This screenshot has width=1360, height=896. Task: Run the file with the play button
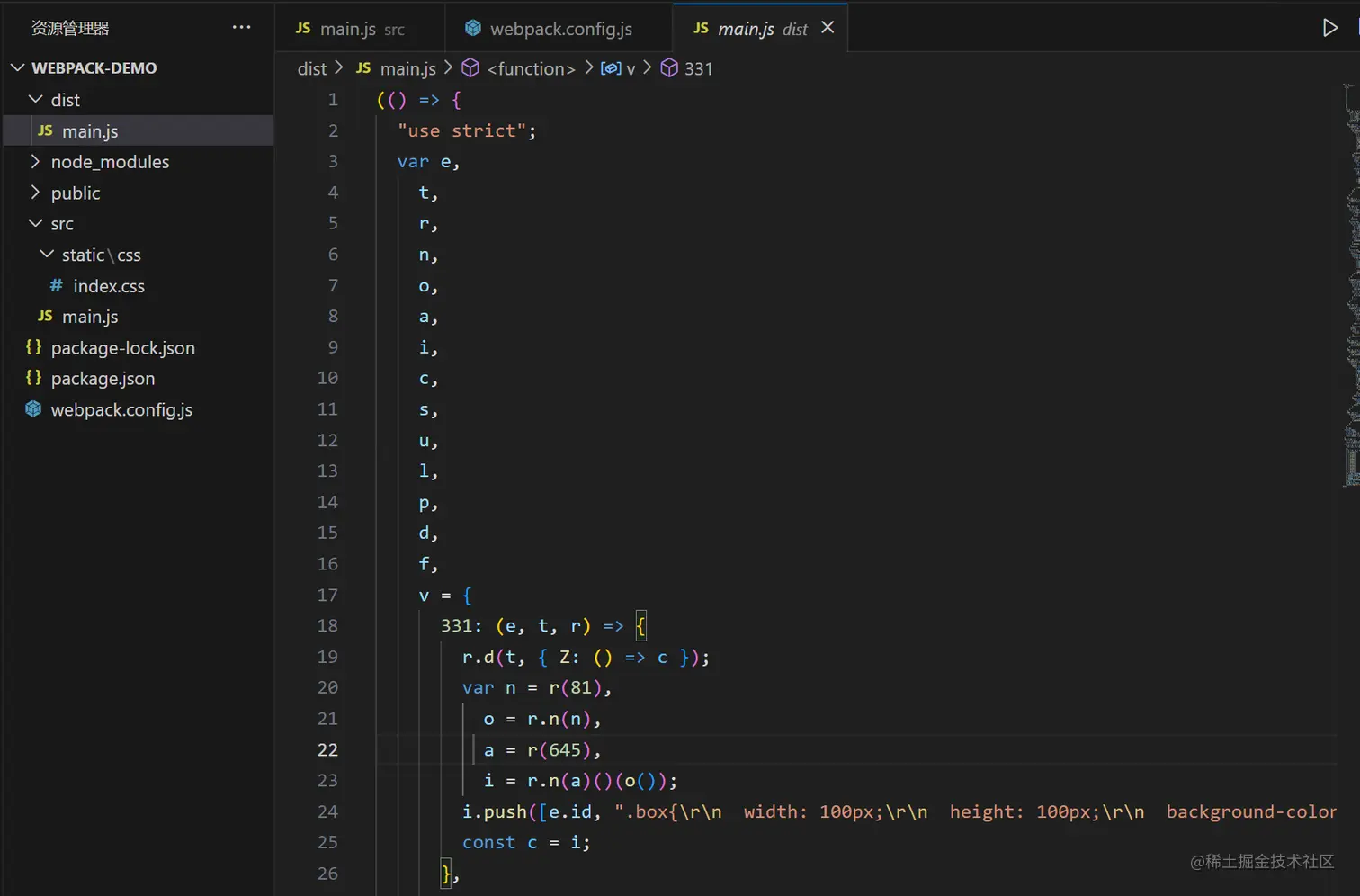[x=1329, y=28]
